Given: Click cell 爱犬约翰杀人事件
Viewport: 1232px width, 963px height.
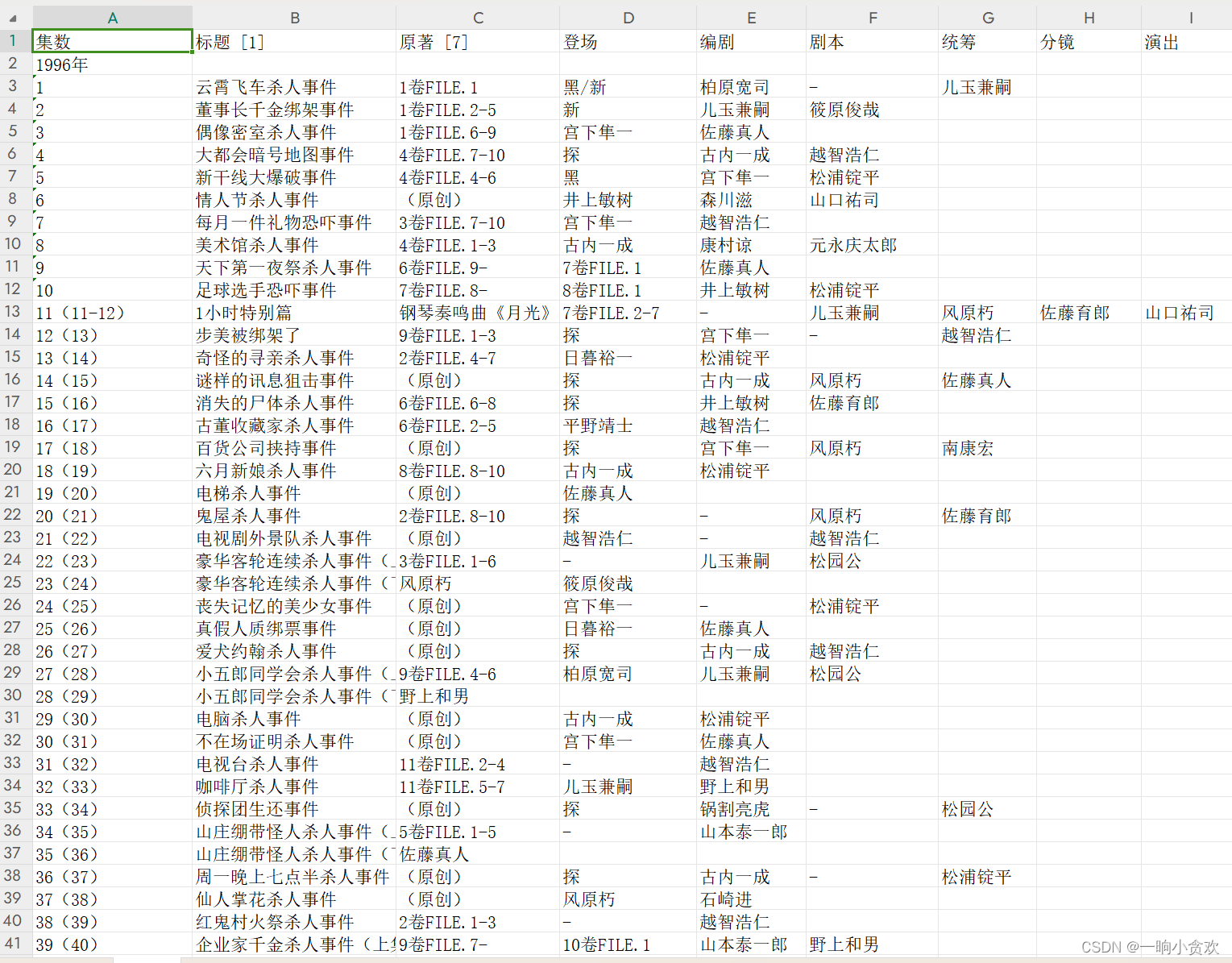Looking at the screenshot, I should click(295, 651).
